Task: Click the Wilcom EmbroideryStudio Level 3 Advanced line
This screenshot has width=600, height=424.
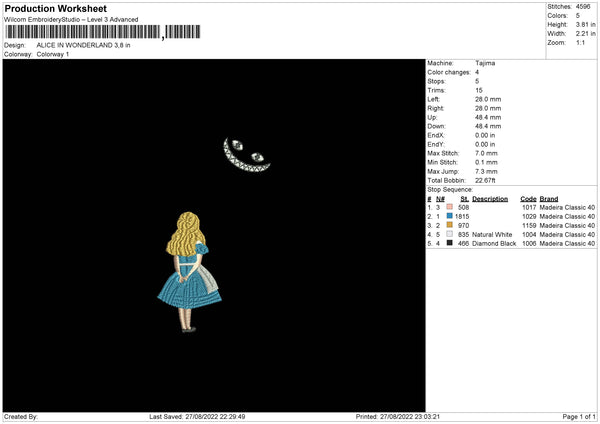Action: click(x=71, y=20)
